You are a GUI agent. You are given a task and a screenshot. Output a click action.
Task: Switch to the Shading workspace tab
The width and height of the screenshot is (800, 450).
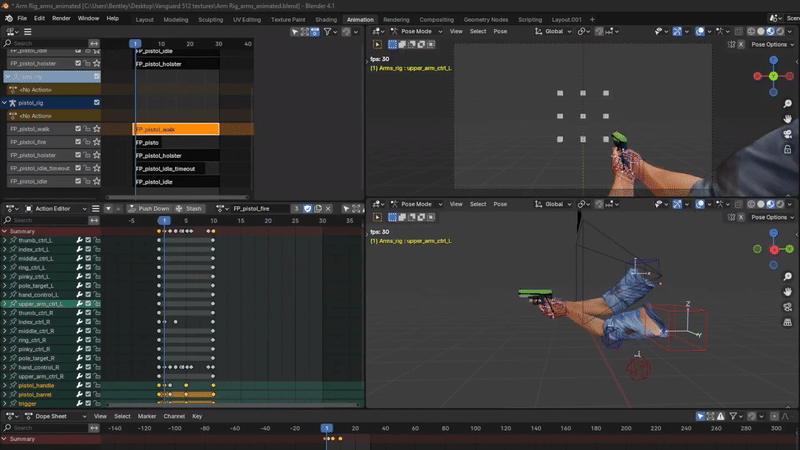click(326, 19)
